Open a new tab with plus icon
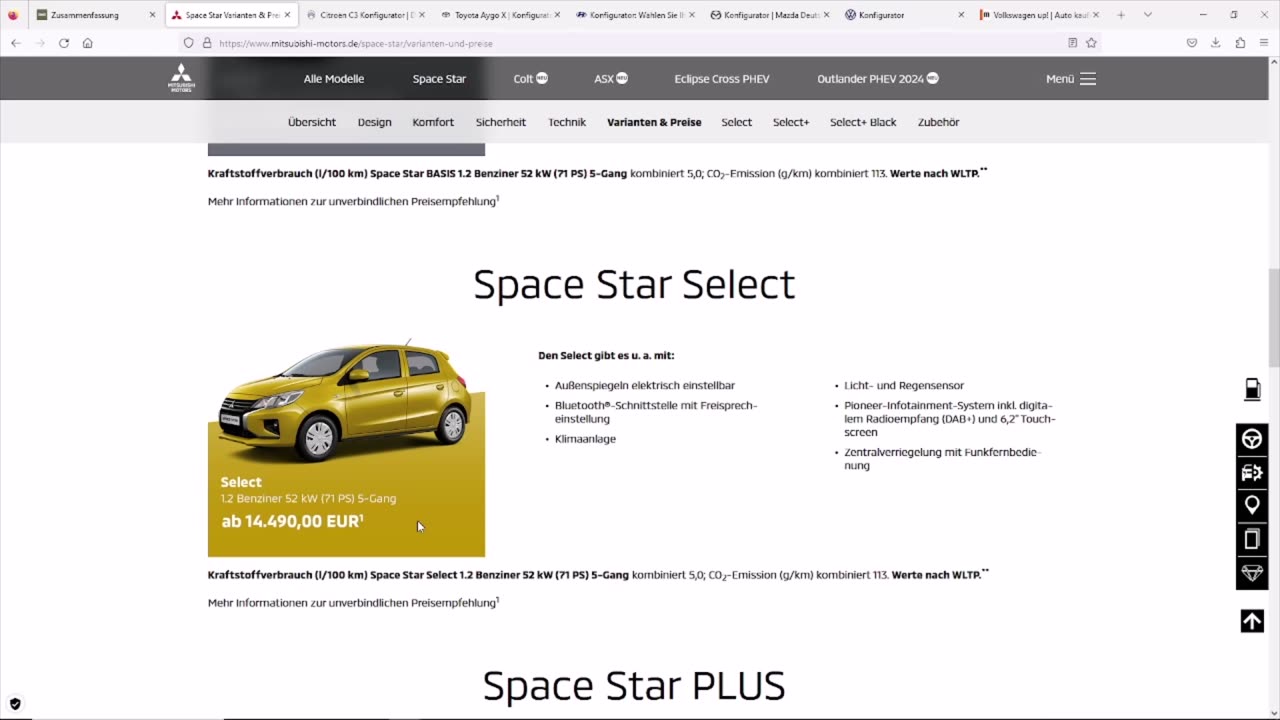This screenshot has height=720, width=1280. point(1121,15)
